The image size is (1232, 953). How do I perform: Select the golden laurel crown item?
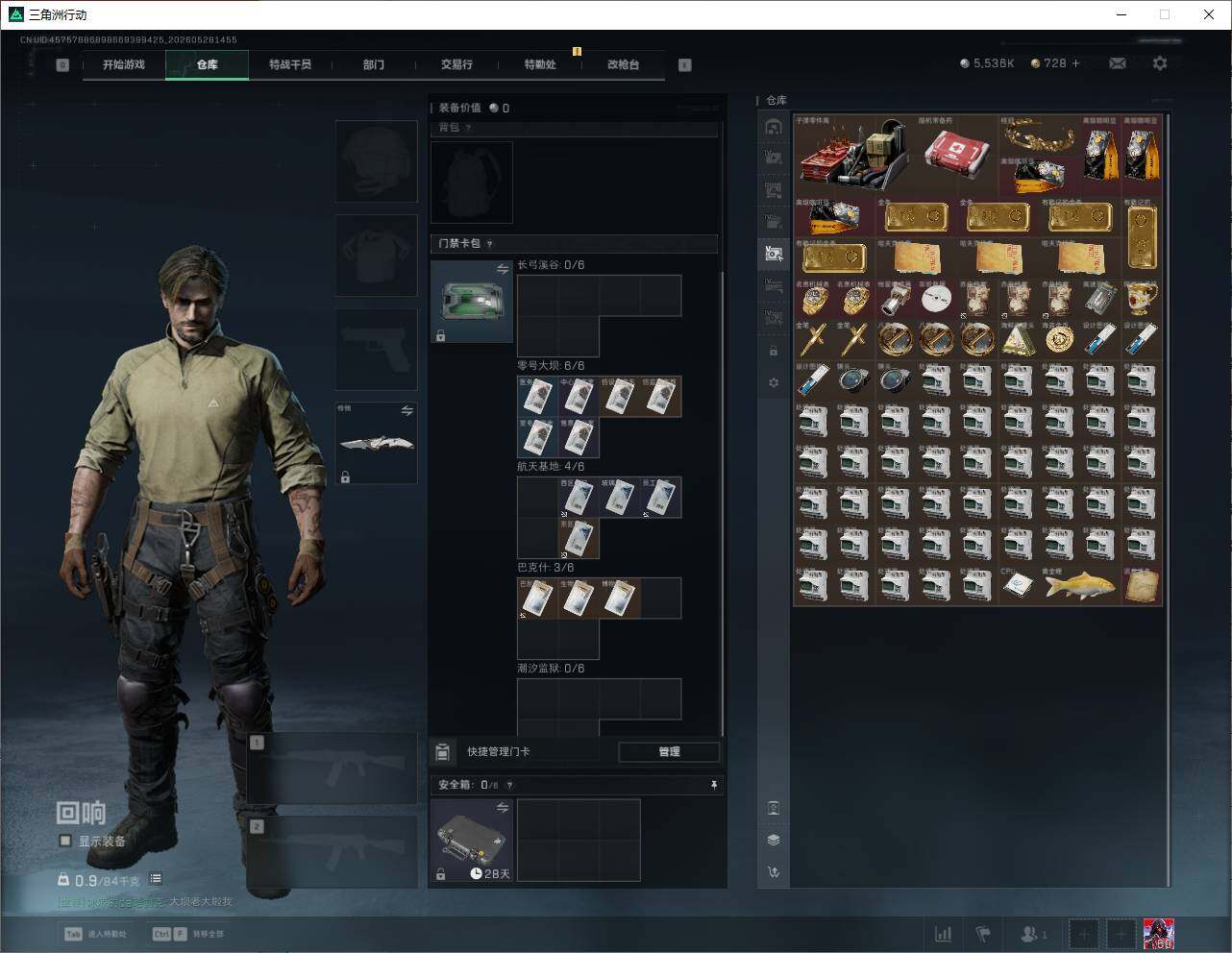click(x=1039, y=134)
